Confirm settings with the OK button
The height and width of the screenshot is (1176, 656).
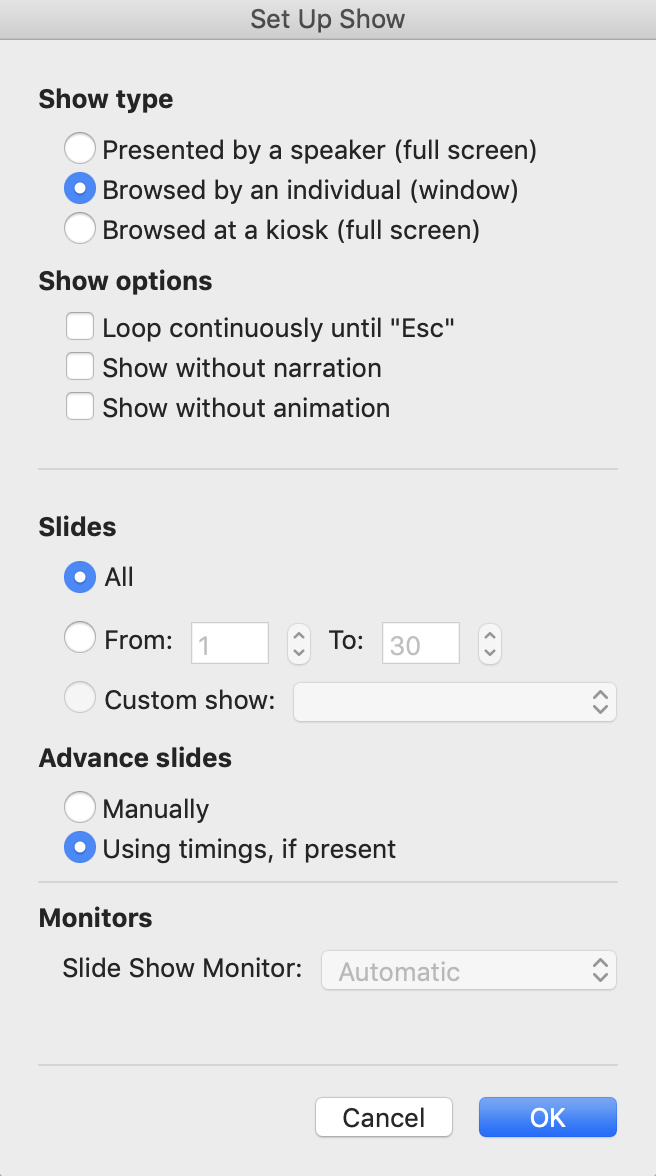(x=547, y=1118)
